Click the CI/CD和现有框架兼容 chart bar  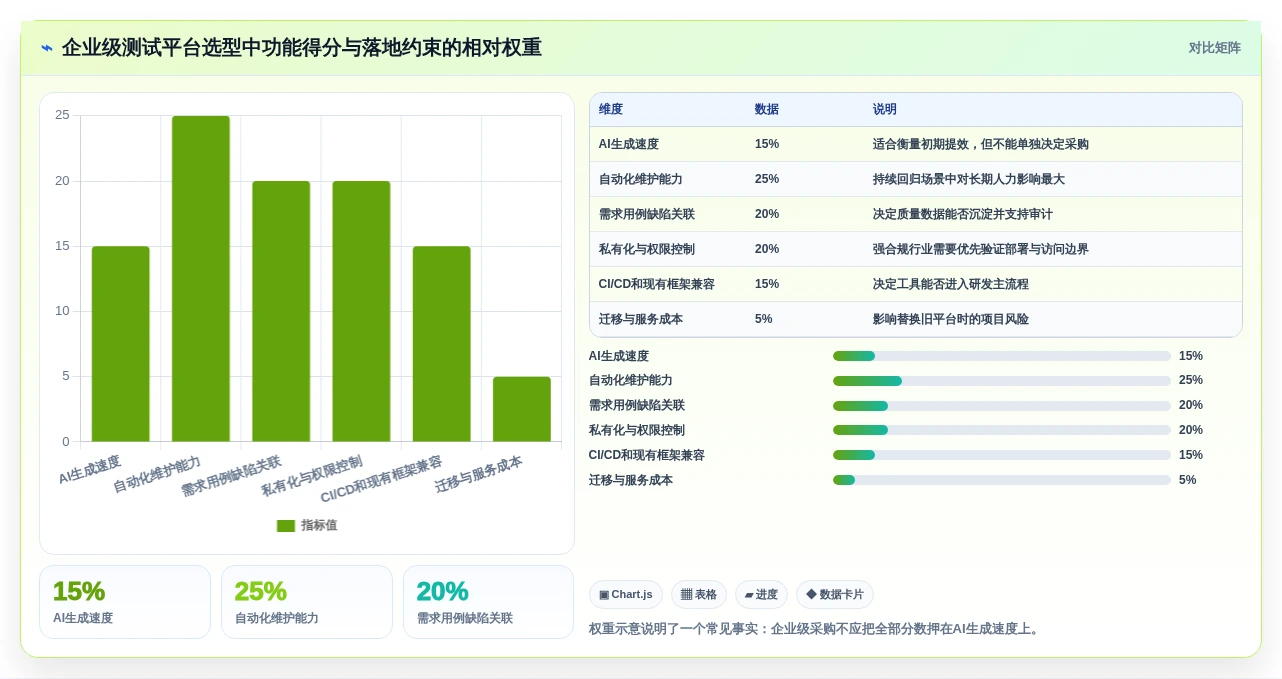442,344
